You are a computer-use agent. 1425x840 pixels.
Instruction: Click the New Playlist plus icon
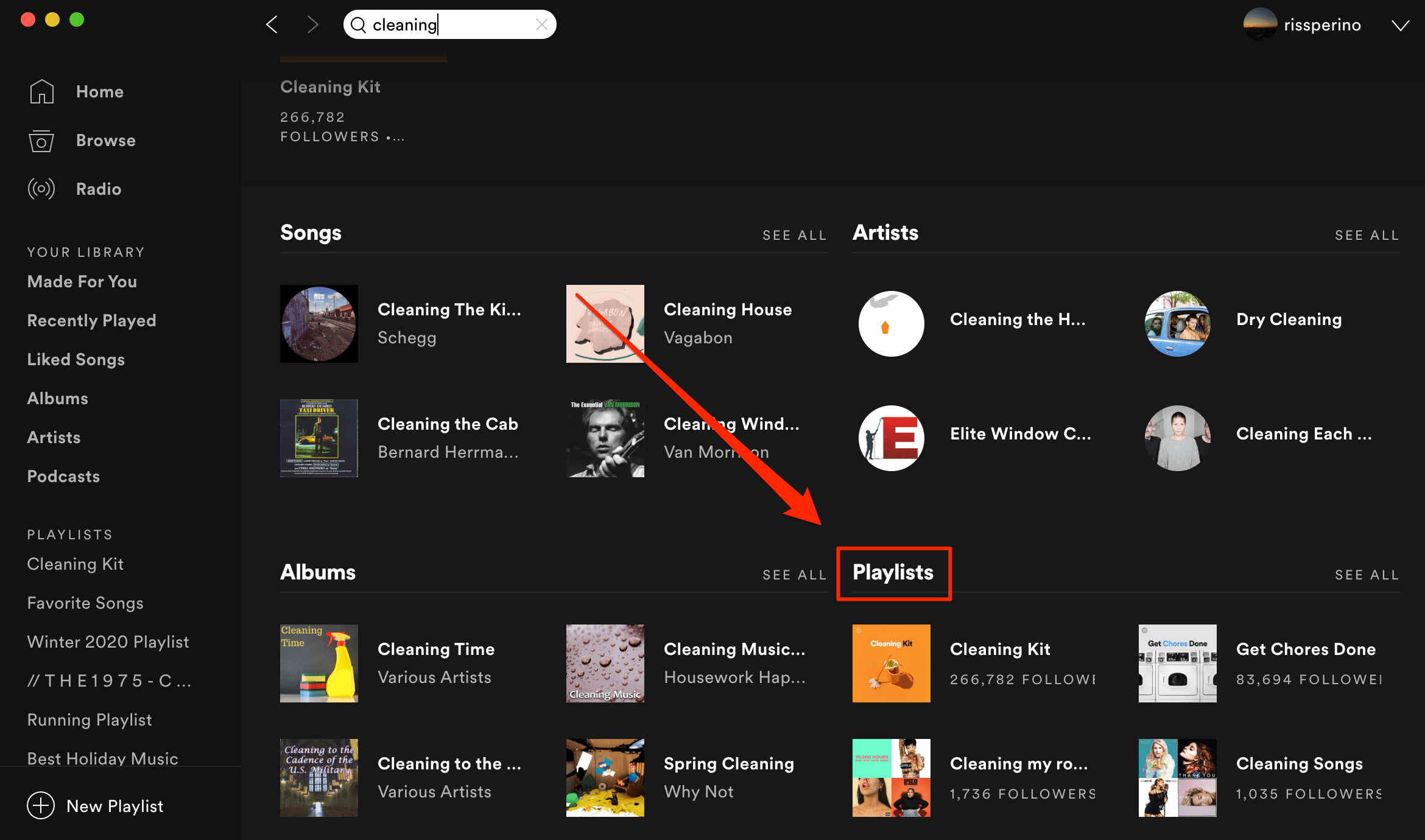tap(41, 805)
